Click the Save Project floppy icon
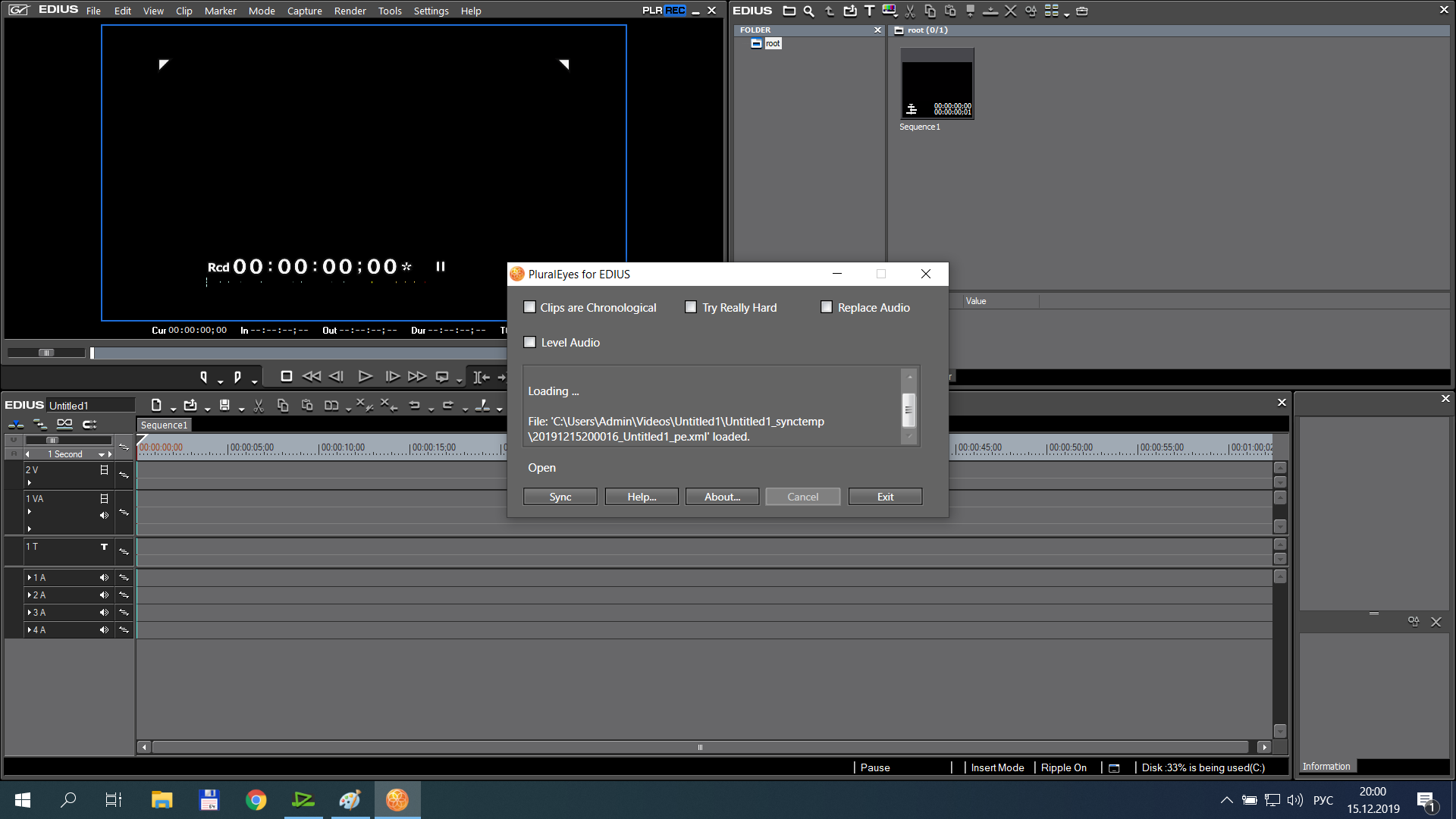The width and height of the screenshot is (1456, 819). [224, 405]
